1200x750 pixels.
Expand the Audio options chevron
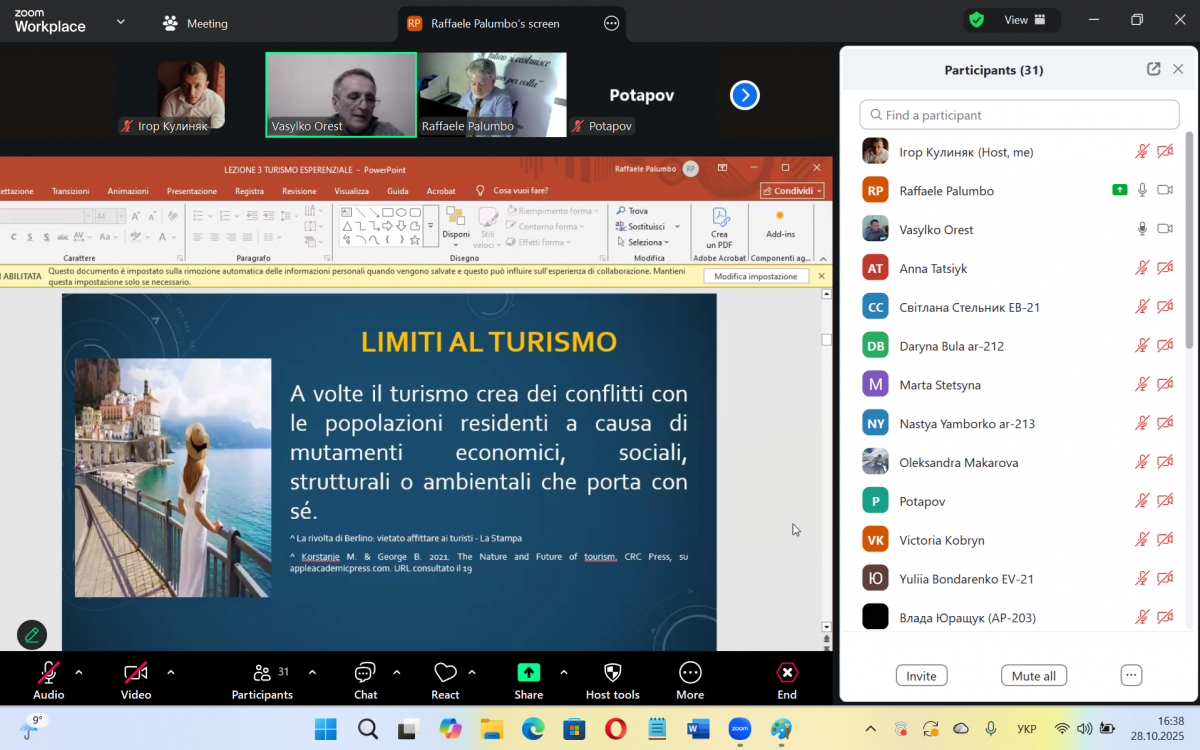[x=79, y=672]
